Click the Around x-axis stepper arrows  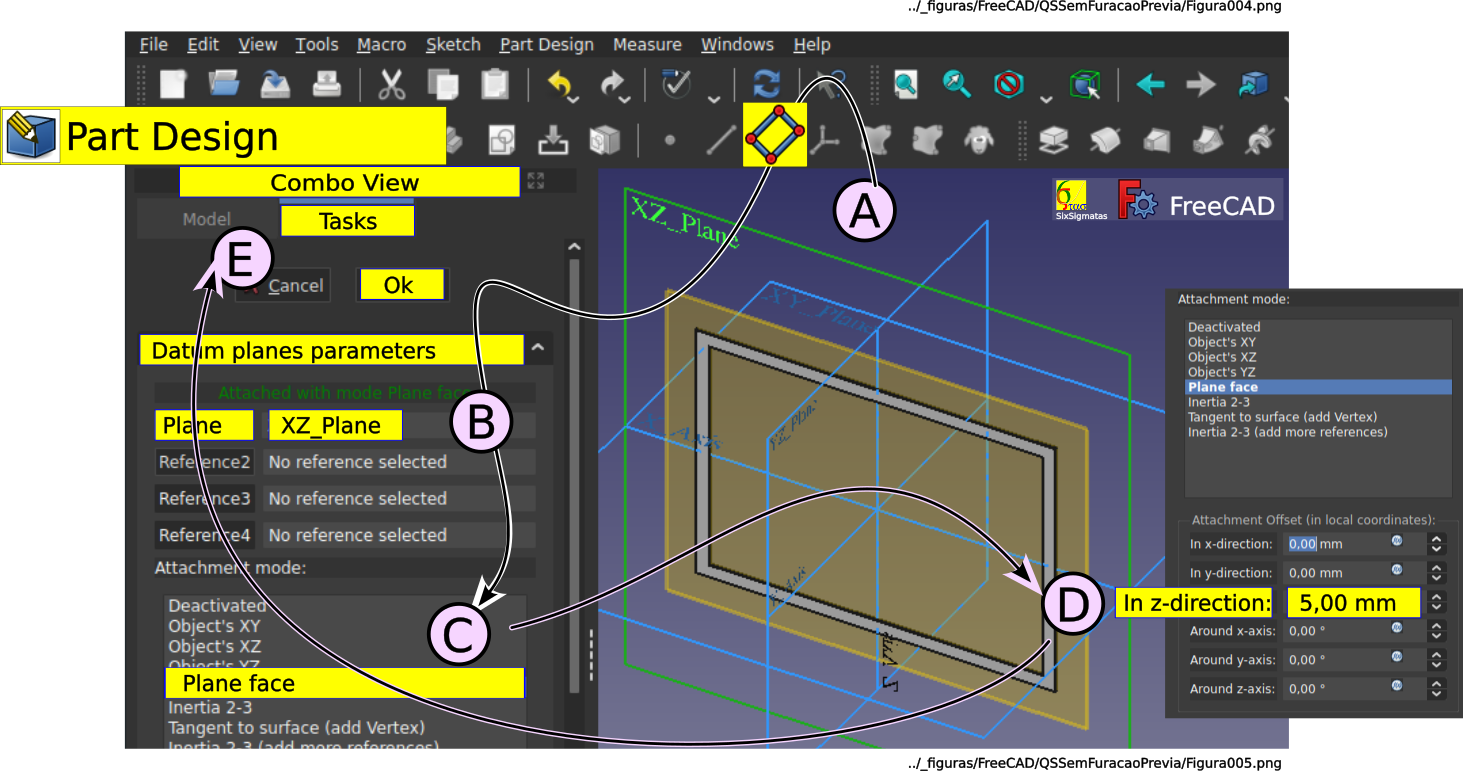(1437, 631)
